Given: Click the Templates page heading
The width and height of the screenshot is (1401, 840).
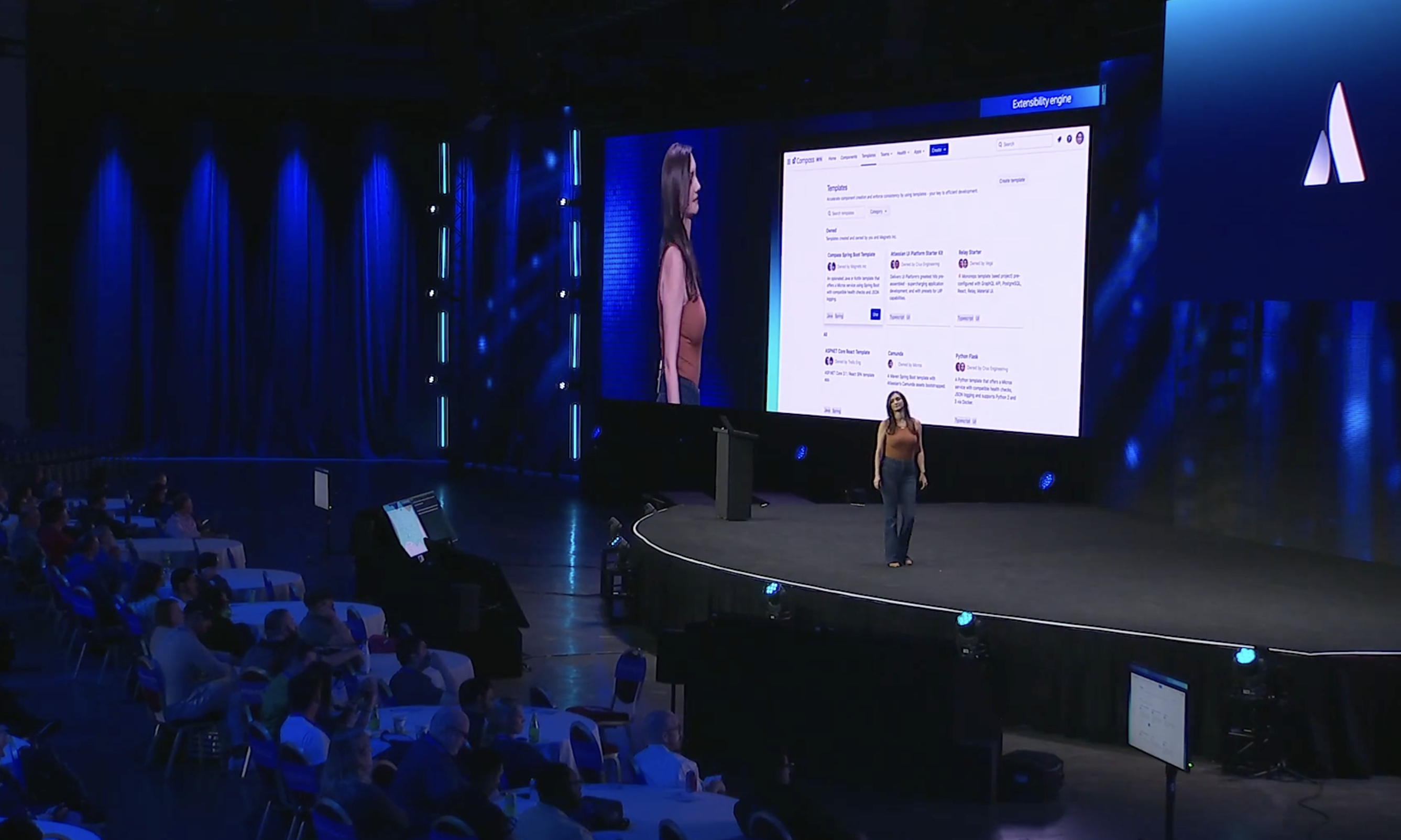Looking at the screenshot, I should [838, 188].
